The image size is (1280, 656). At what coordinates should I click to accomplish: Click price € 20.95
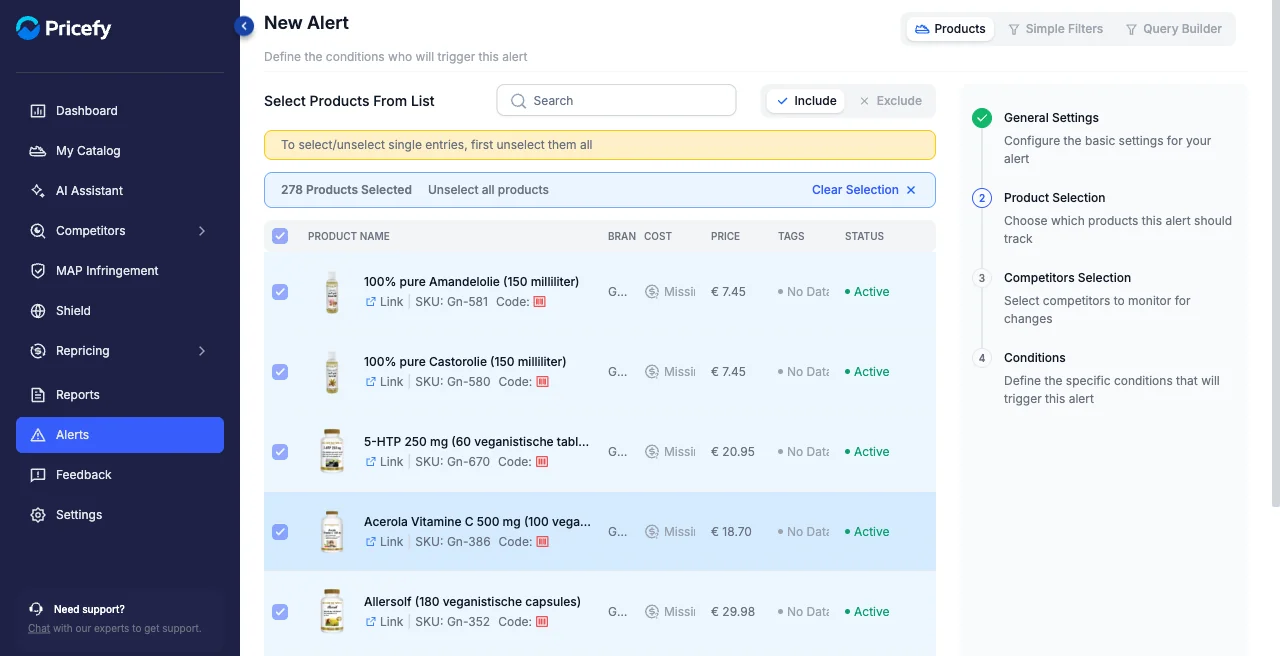[x=733, y=452]
